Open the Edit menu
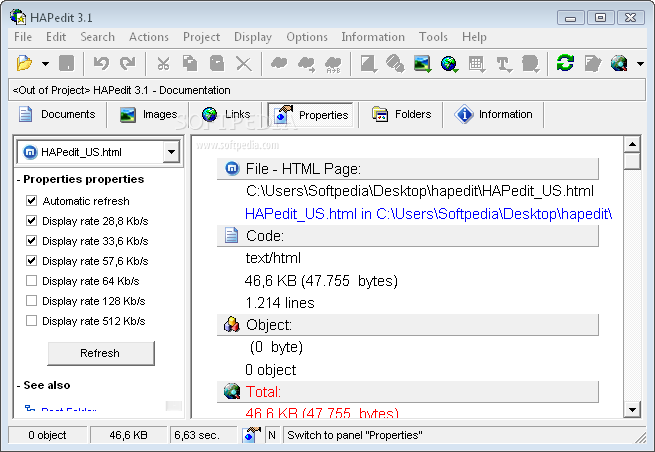Image resolution: width=655 pixels, height=452 pixels. coord(56,37)
